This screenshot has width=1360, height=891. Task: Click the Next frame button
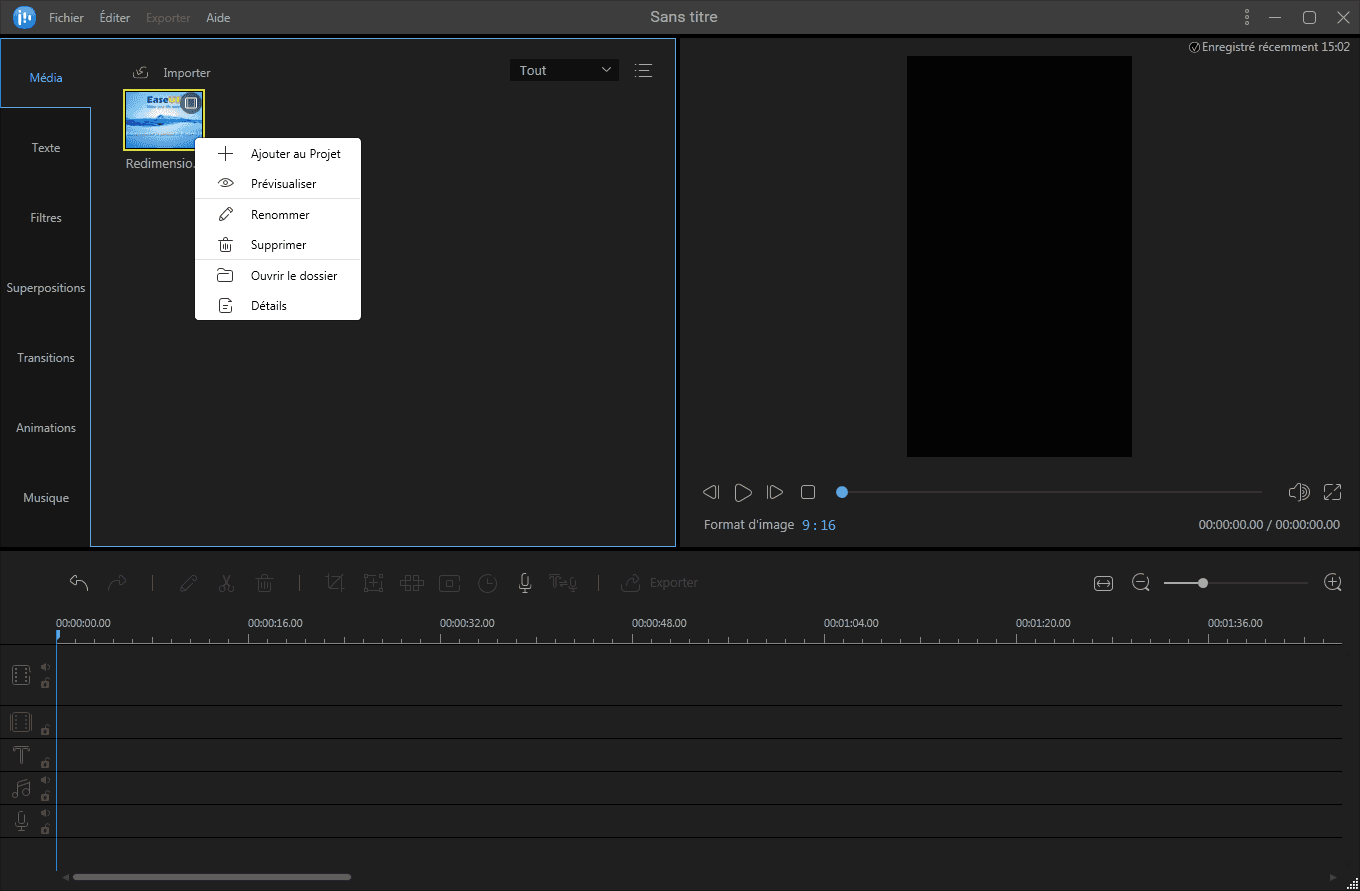pyautogui.click(x=775, y=492)
